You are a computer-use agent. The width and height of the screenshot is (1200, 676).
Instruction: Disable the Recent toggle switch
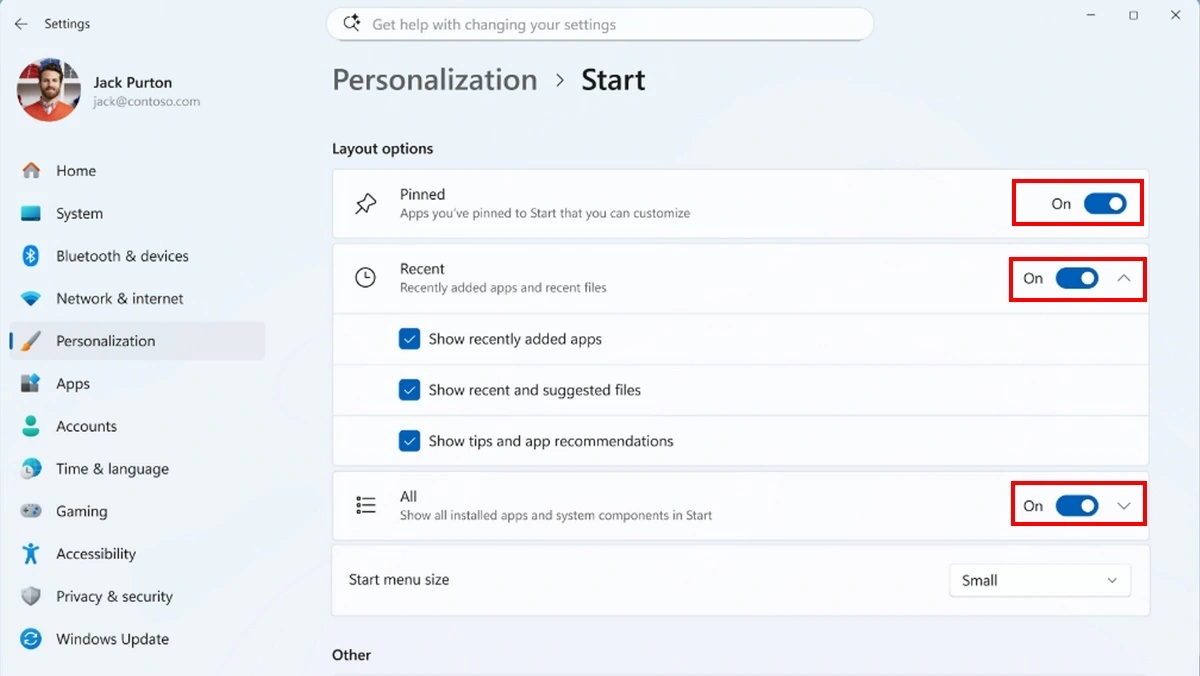click(x=1077, y=279)
